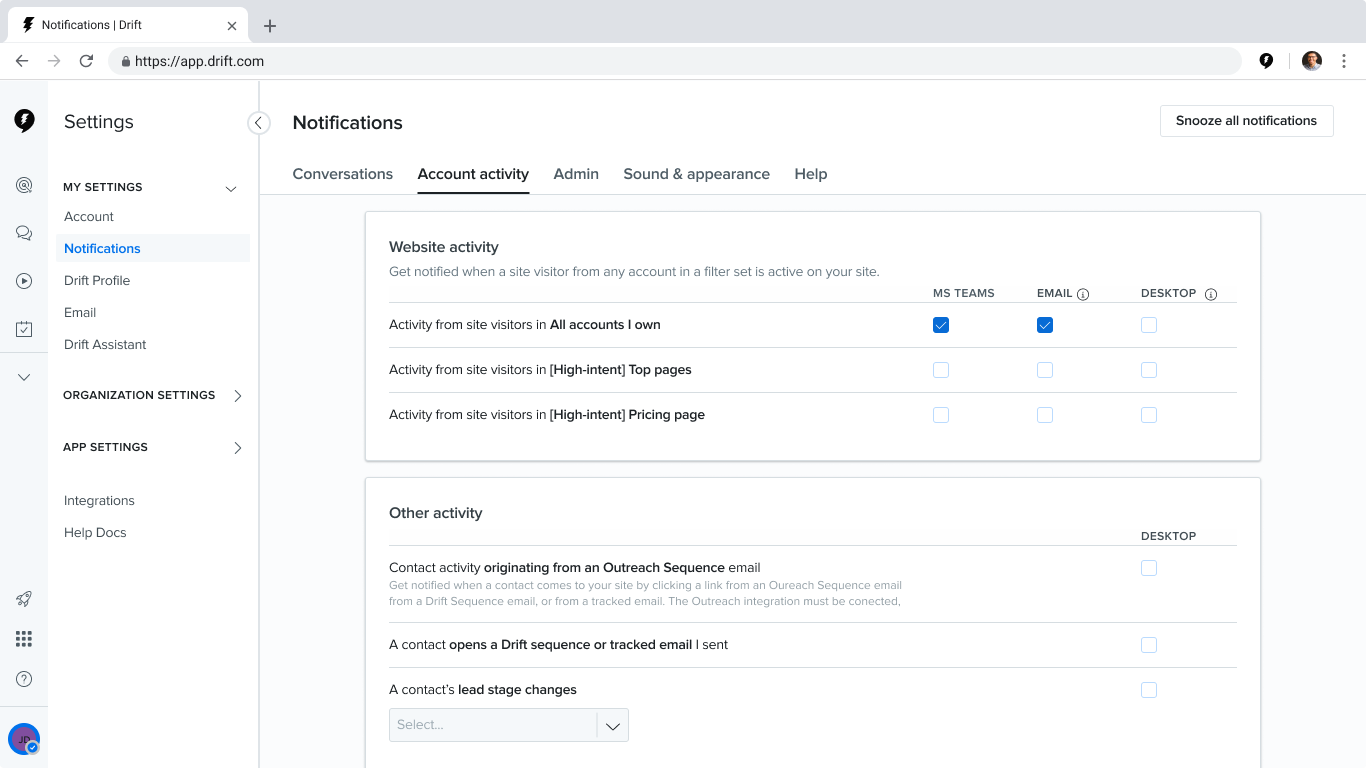Image resolution: width=1366 pixels, height=768 pixels.
Task: Open the Sound & appearance tab
Action: coord(697,174)
